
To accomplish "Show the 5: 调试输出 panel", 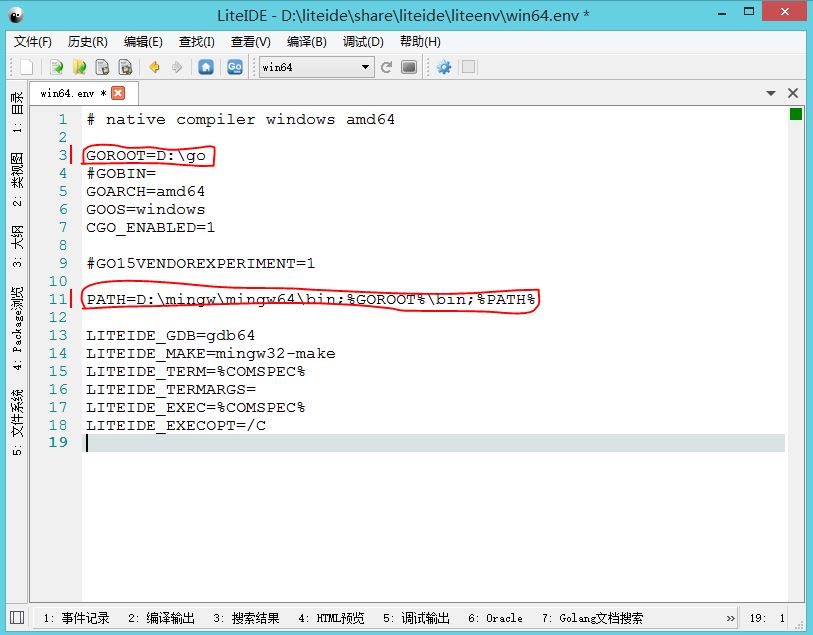I will (x=416, y=618).
